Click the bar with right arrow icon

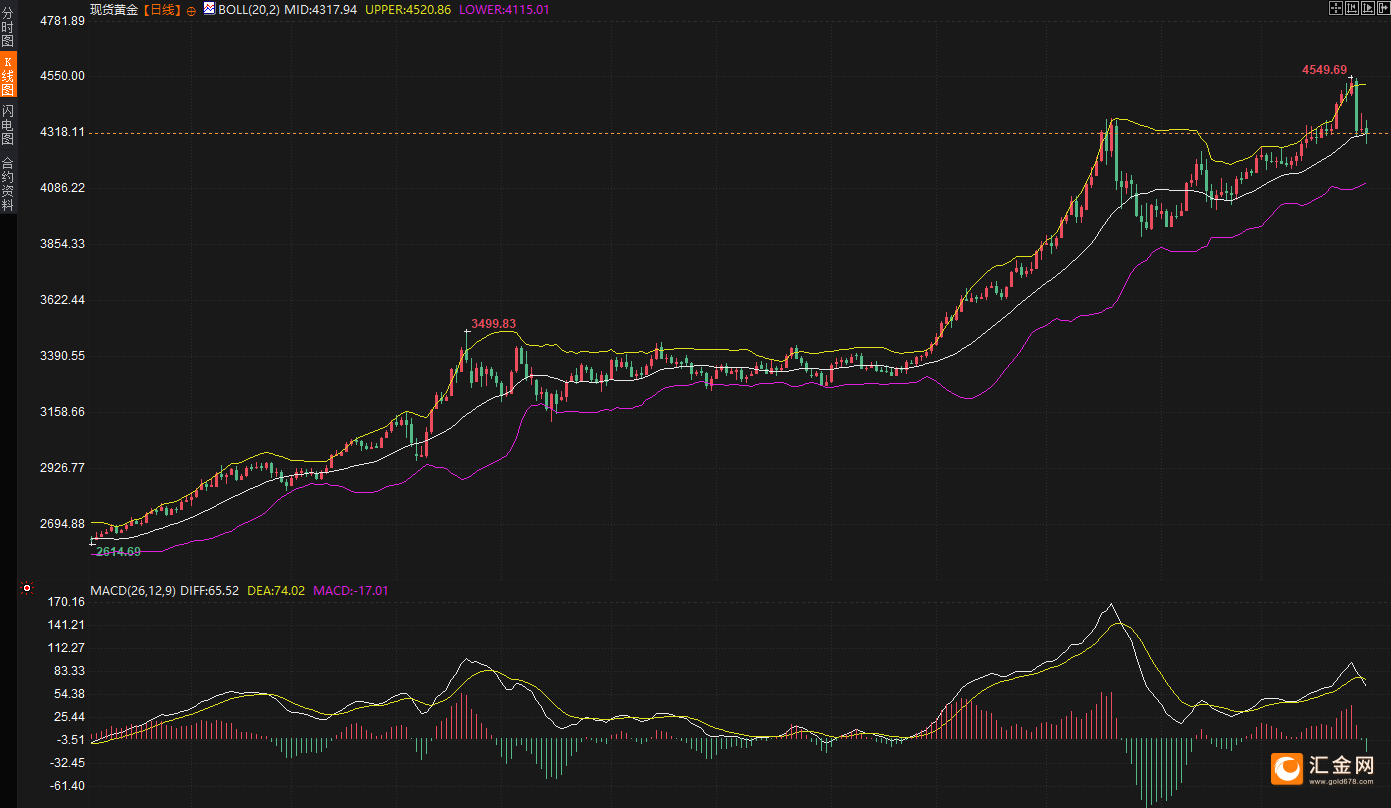(1383, 8)
